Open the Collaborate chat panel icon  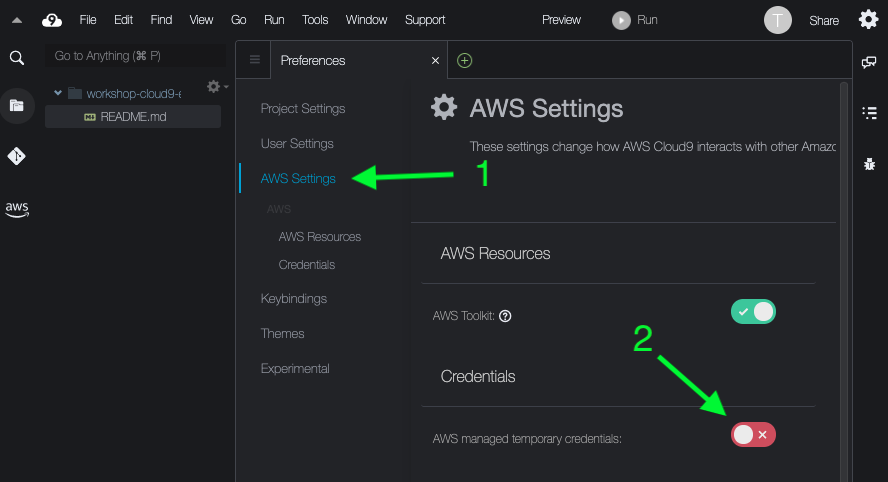[x=869, y=62]
